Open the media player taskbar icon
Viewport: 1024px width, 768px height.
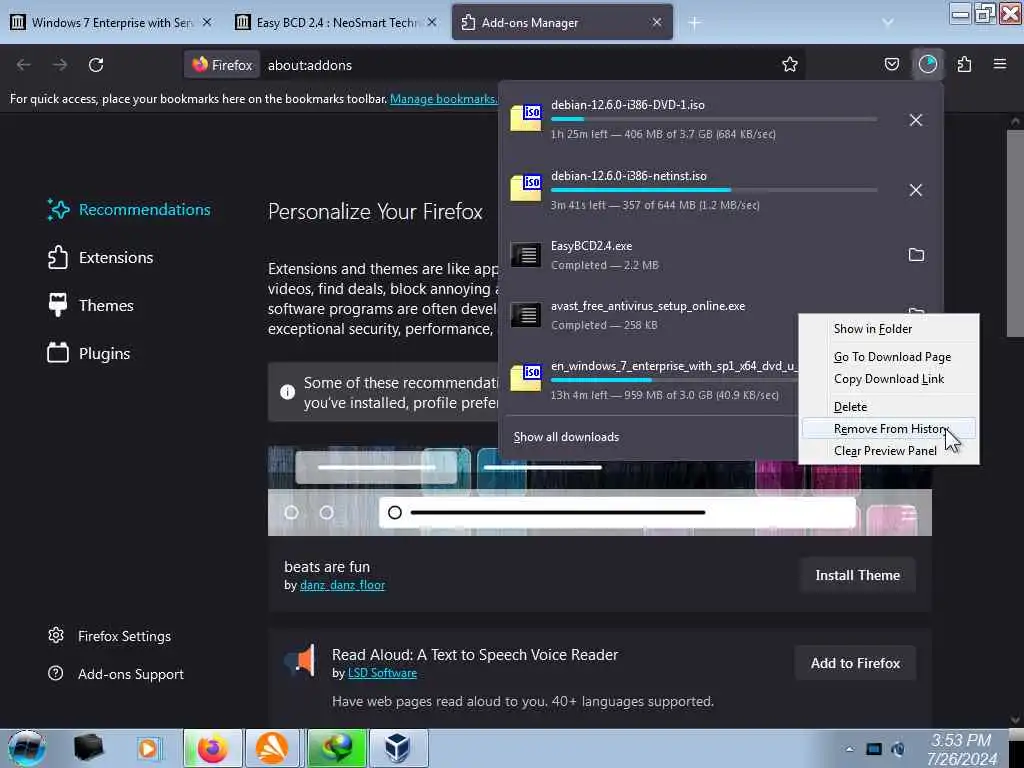(x=148, y=748)
